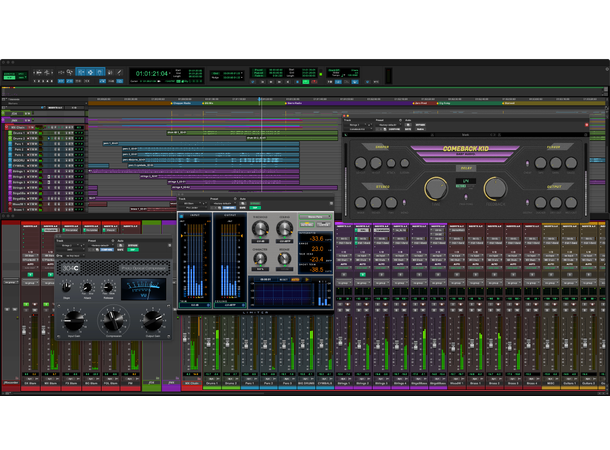Adjust the 304C Release knob
This screenshot has height=450, width=610.
108,288
